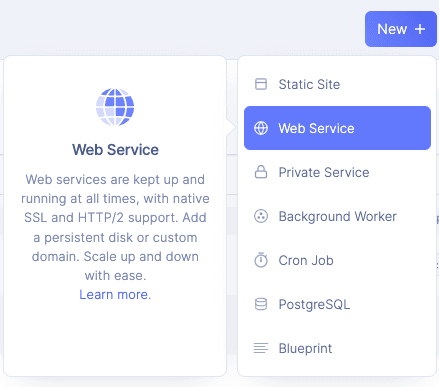Click the Background Worker circular icon

coord(261,216)
